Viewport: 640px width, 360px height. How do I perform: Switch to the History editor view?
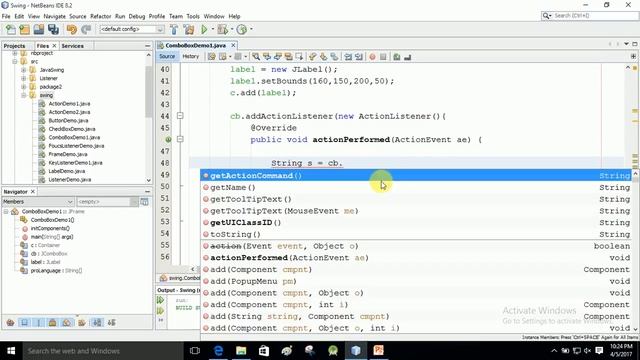(x=191, y=56)
